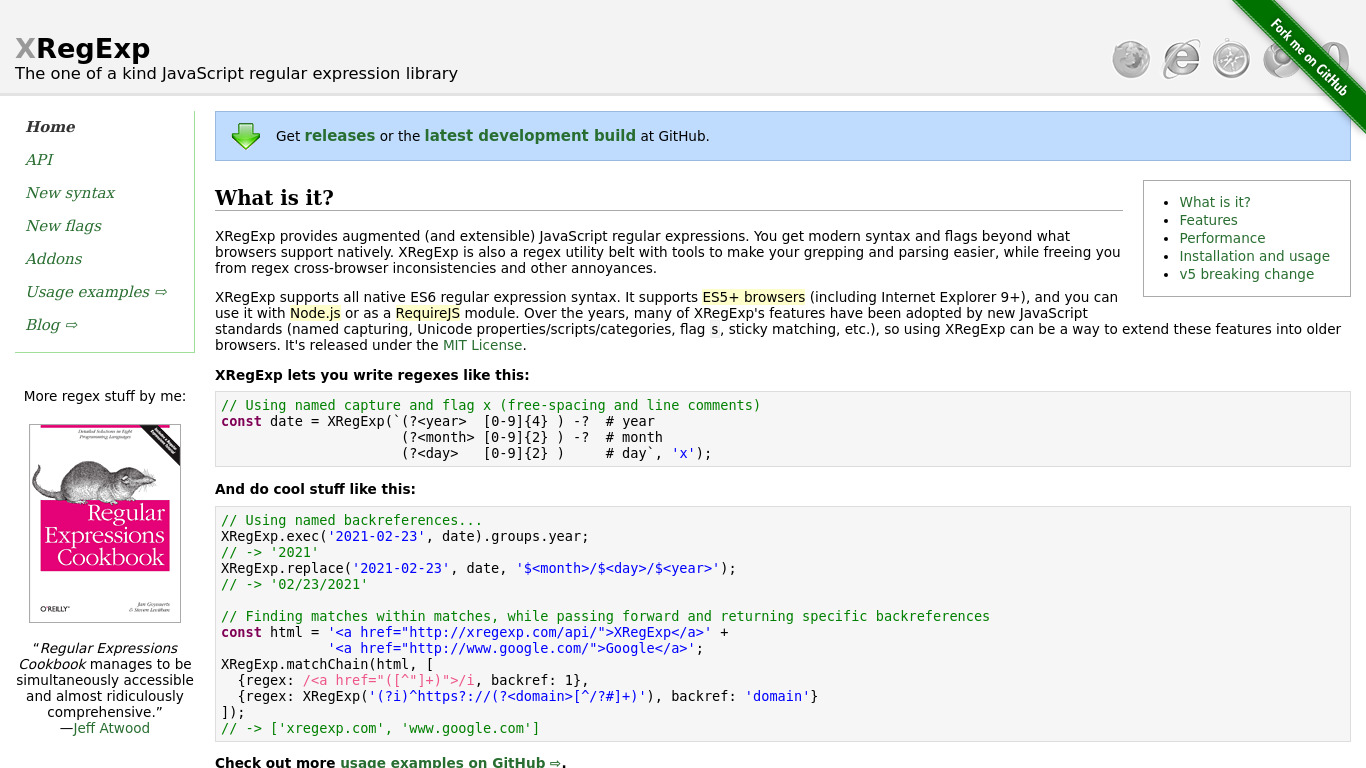Jump to What is it? in contents
Viewport: 1366px width, 768px height.
(1215, 202)
